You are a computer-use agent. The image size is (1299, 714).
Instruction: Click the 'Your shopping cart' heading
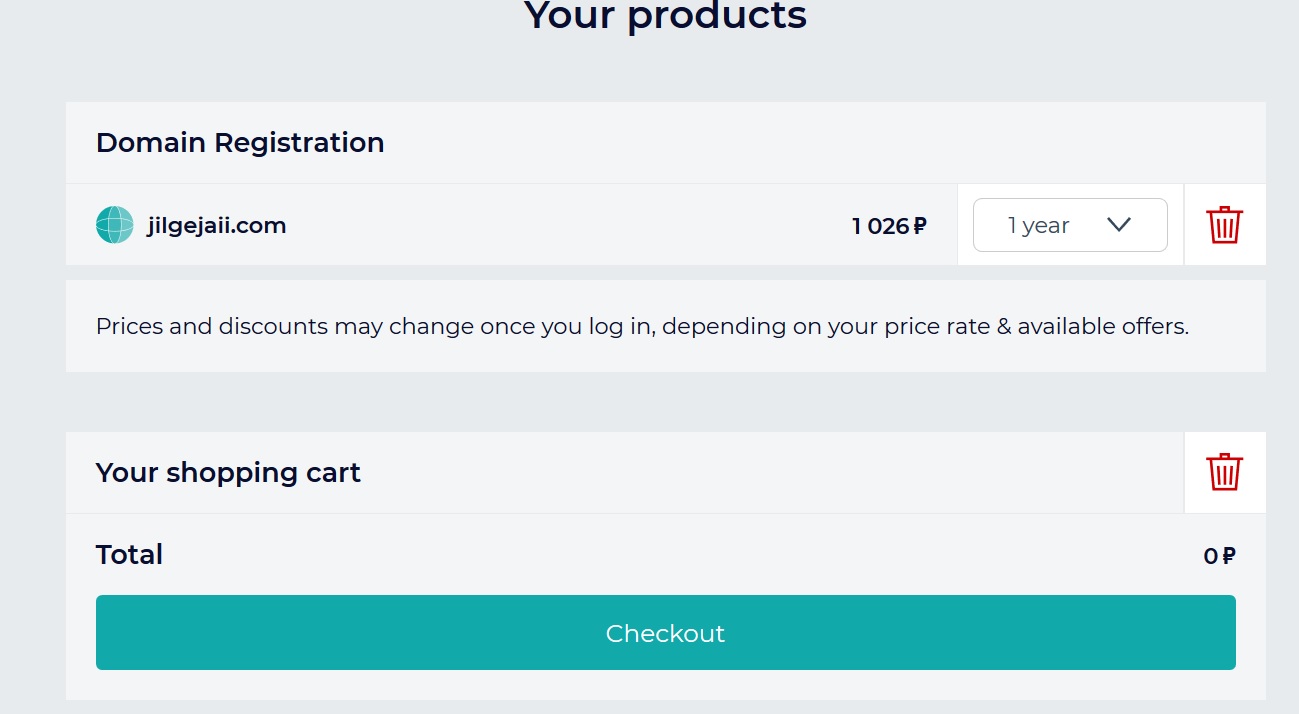tap(228, 472)
